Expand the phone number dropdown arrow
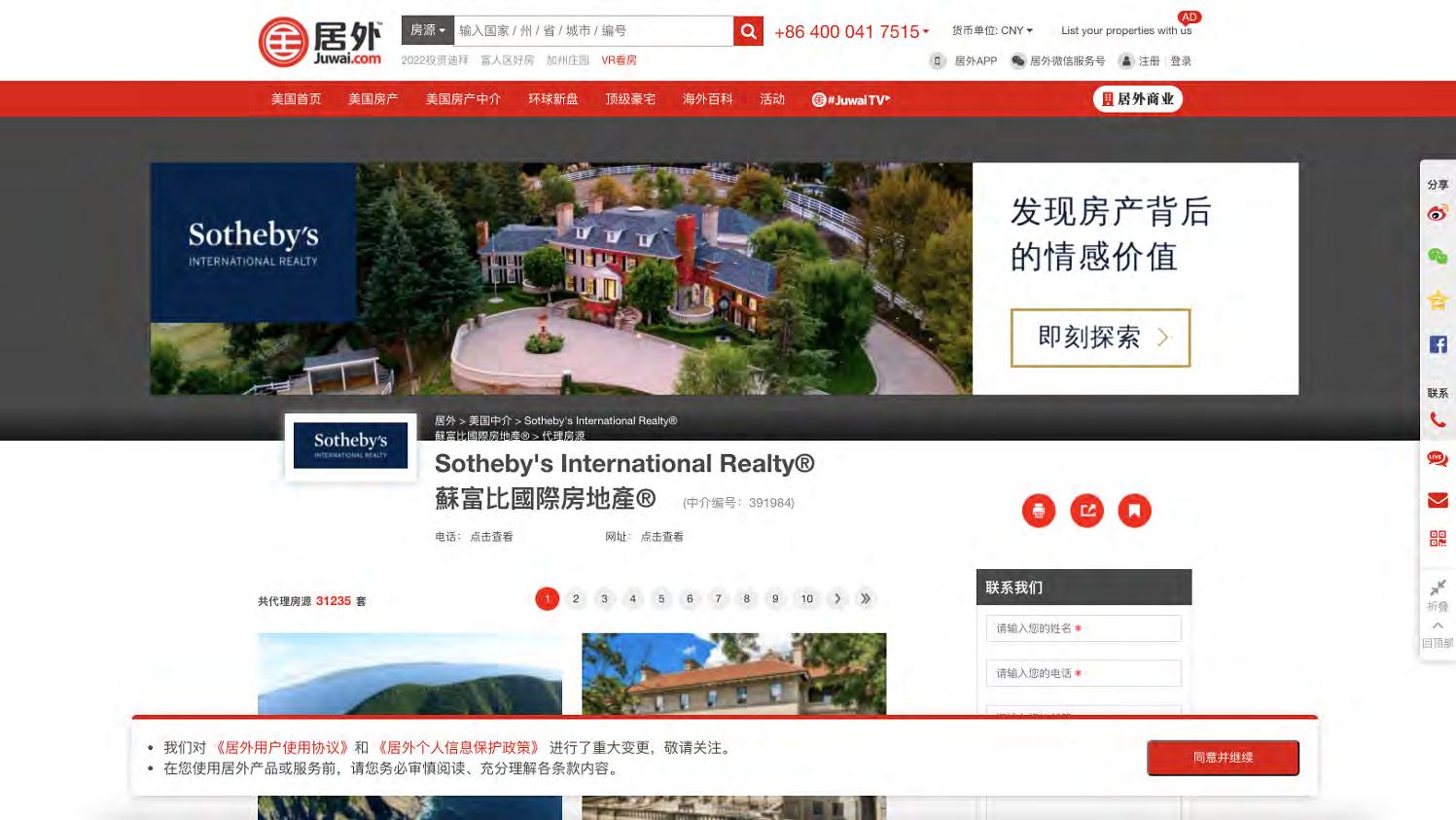Viewport: 1456px width, 820px height. 926,32
